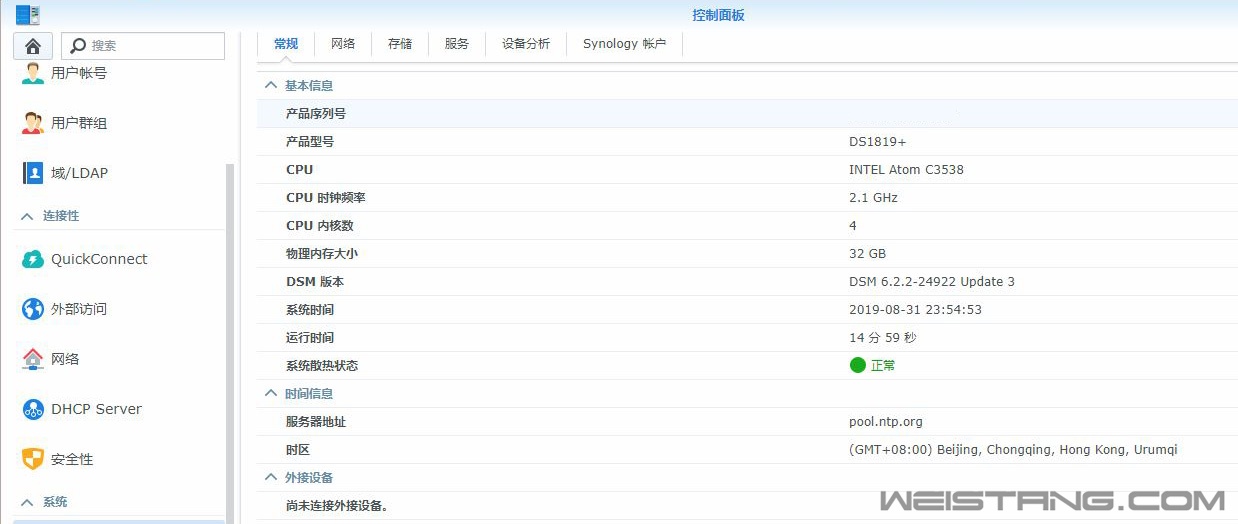Click the Control Panel app icon in title bar

tap(28, 15)
